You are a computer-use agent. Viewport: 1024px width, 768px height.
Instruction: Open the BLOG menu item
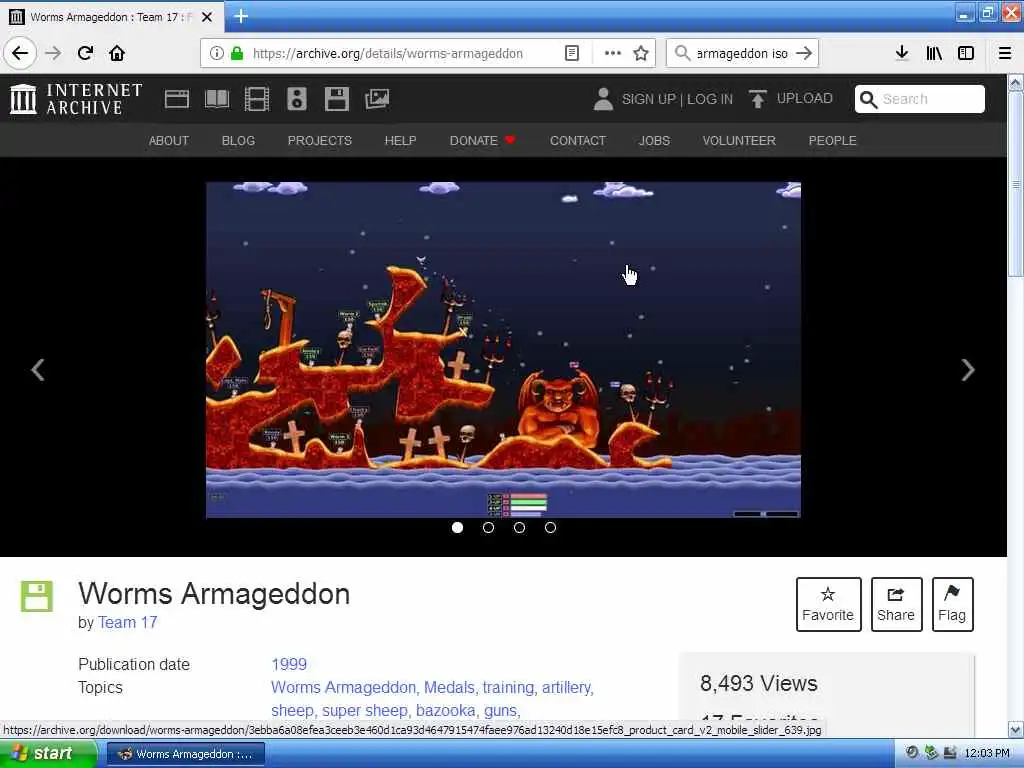pyautogui.click(x=238, y=140)
